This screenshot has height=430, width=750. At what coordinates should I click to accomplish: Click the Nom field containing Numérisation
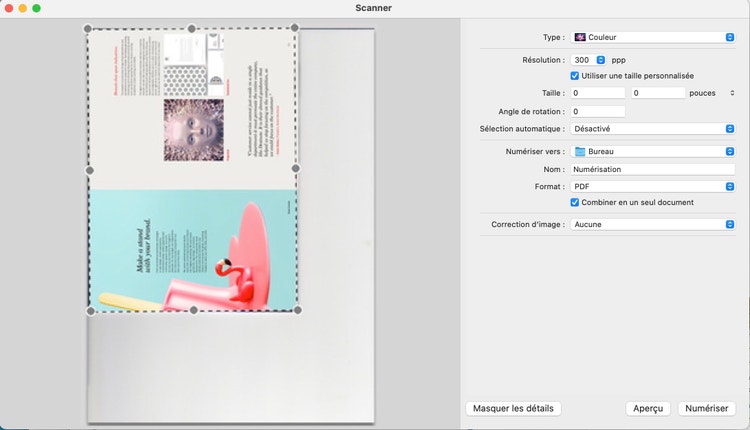[x=652, y=169]
